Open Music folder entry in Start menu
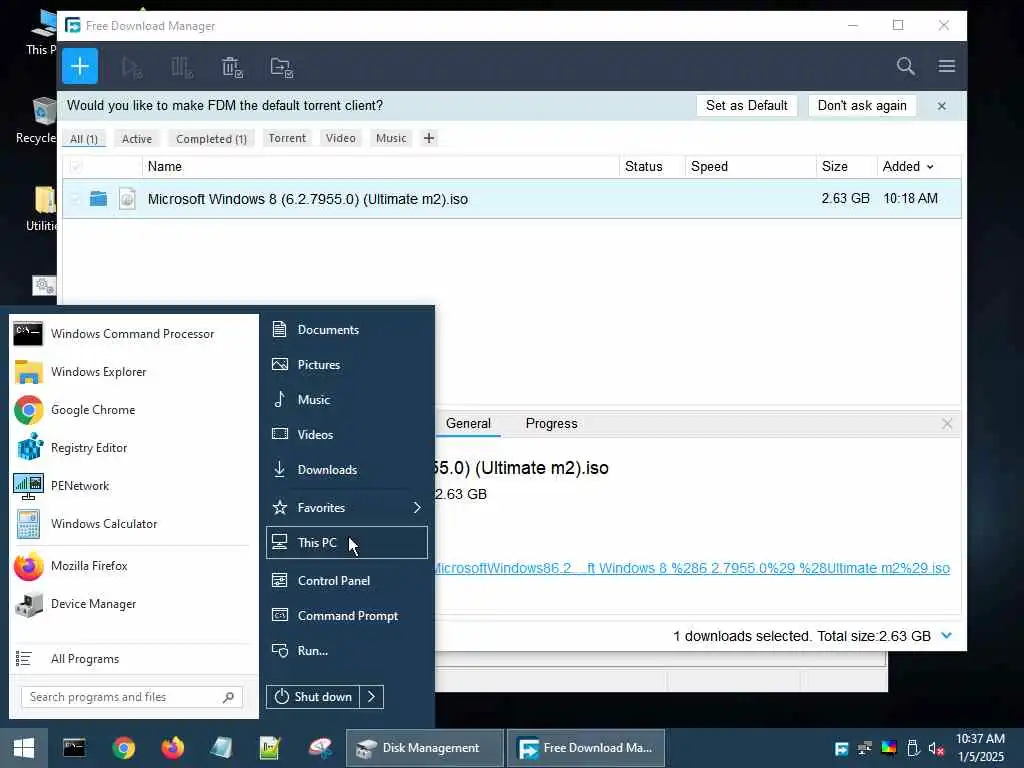The width and height of the screenshot is (1024, 768). [x=347, y=400]
